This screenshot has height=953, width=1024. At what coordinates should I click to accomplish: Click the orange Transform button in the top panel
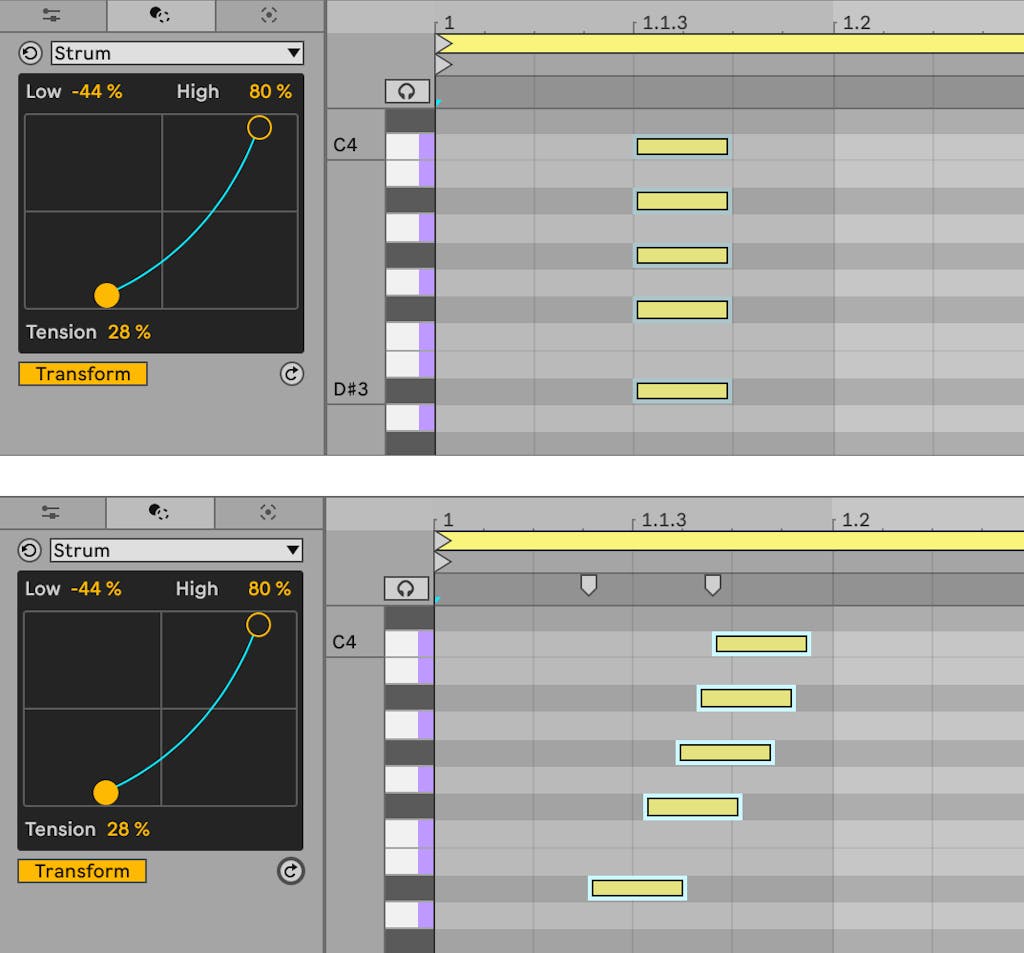83,374
